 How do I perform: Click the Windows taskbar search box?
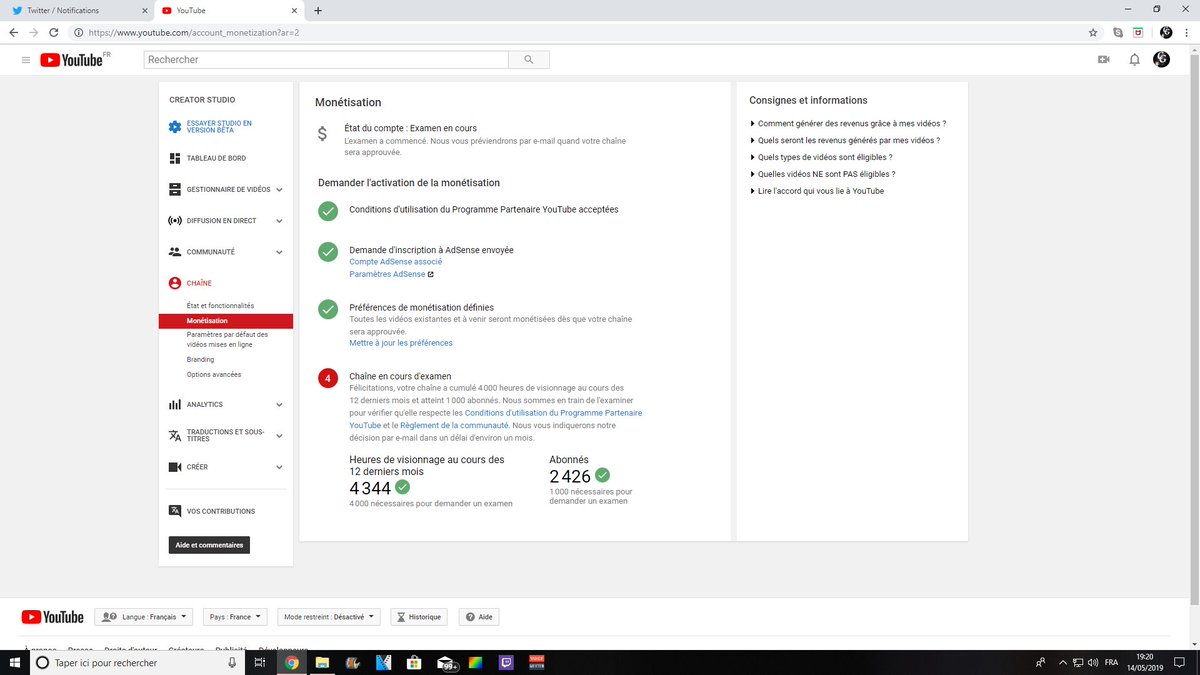click(x=137, y=663)
